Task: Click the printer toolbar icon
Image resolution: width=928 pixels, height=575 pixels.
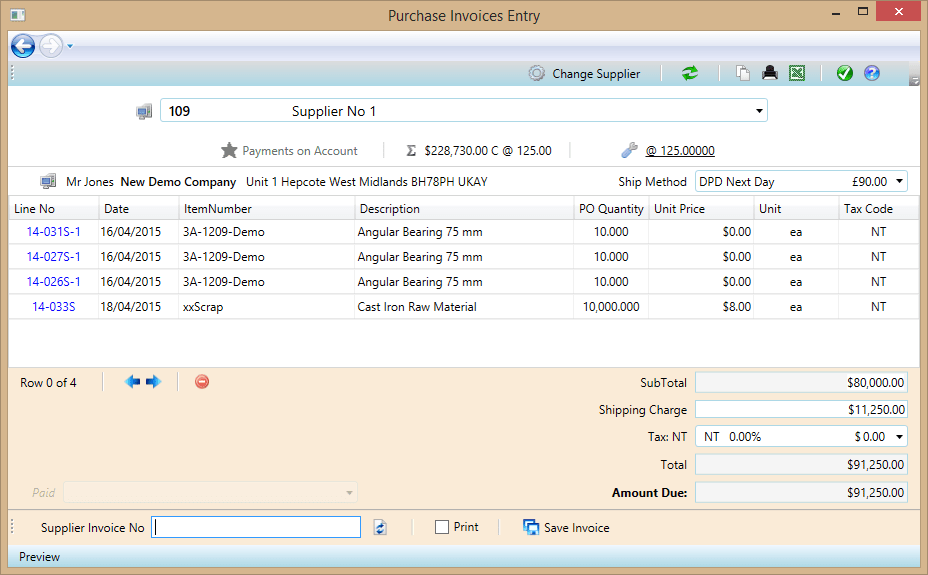Action: pos(769,73)
